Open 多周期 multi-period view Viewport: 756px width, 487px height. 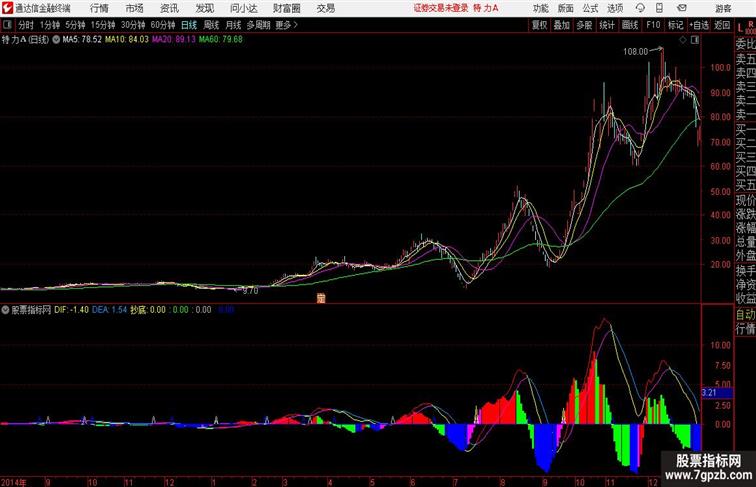[x=258, y=25]
